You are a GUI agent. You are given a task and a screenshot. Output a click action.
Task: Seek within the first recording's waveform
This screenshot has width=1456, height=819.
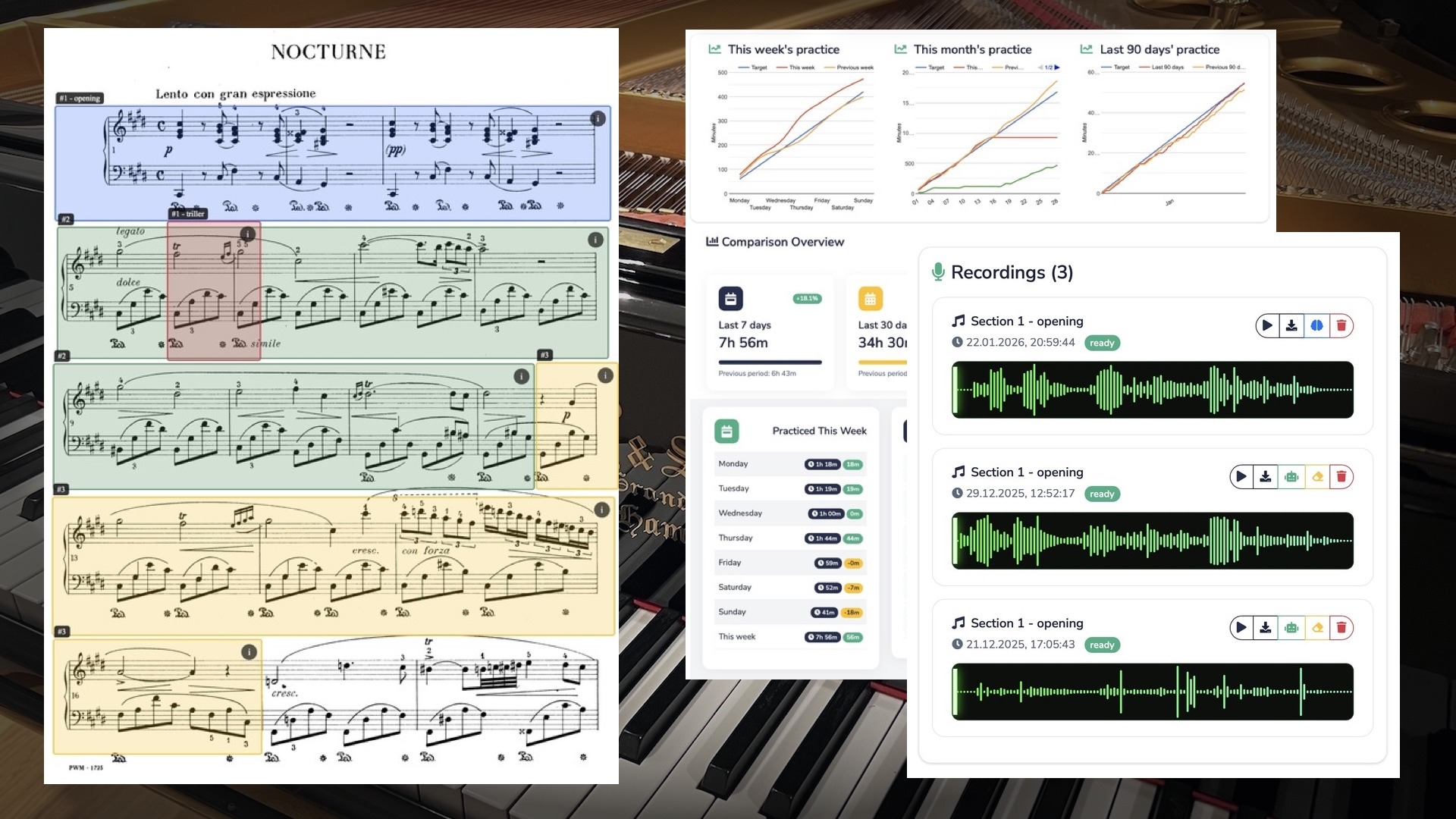point(1151,390)
